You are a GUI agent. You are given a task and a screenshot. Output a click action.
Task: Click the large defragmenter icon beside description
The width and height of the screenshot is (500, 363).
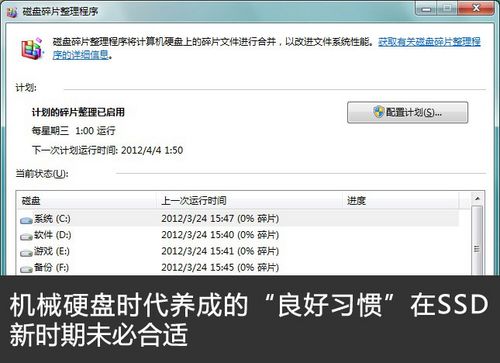point(32,49)
